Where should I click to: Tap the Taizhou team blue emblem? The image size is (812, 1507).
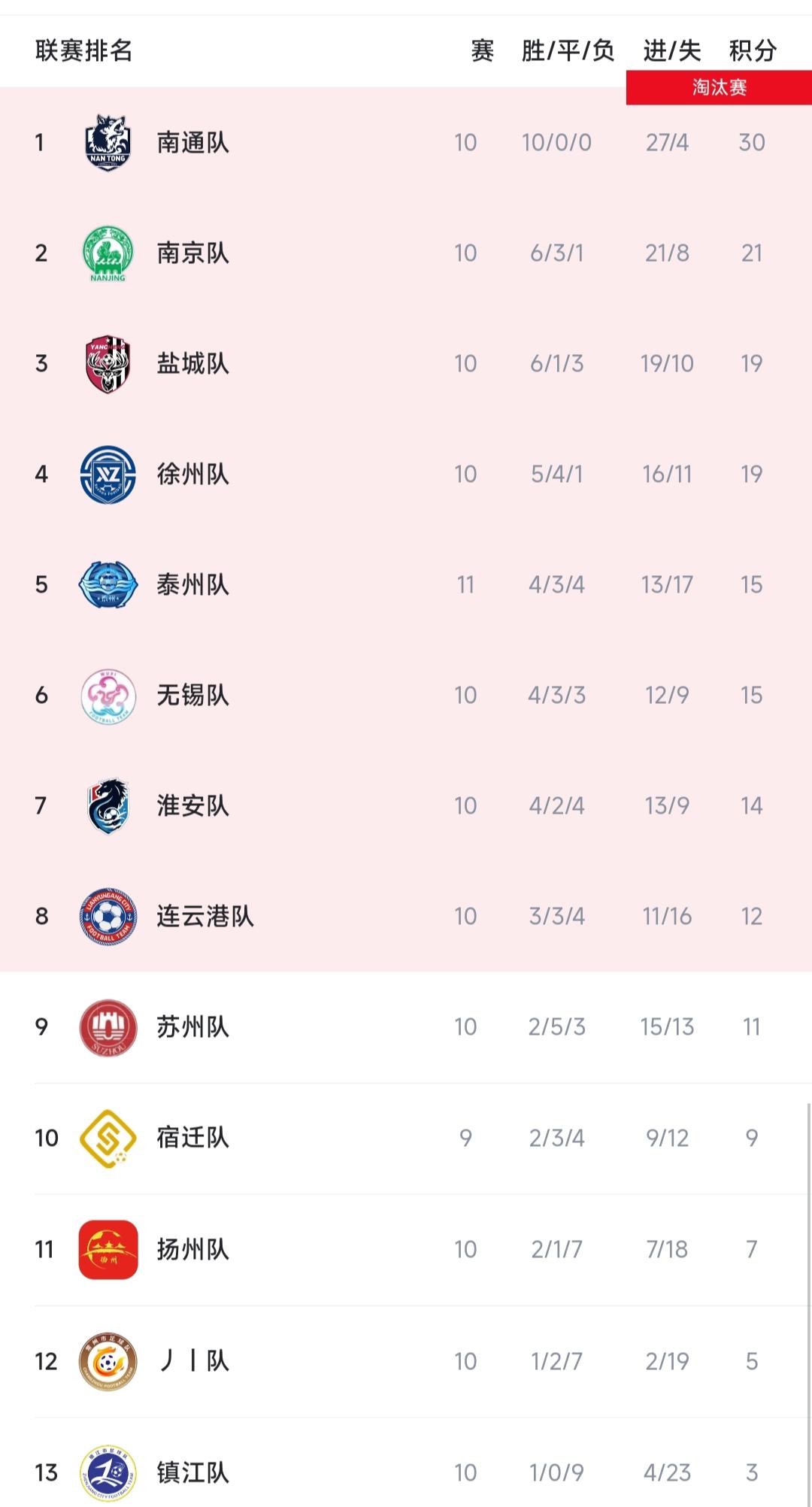click(108, 585)
